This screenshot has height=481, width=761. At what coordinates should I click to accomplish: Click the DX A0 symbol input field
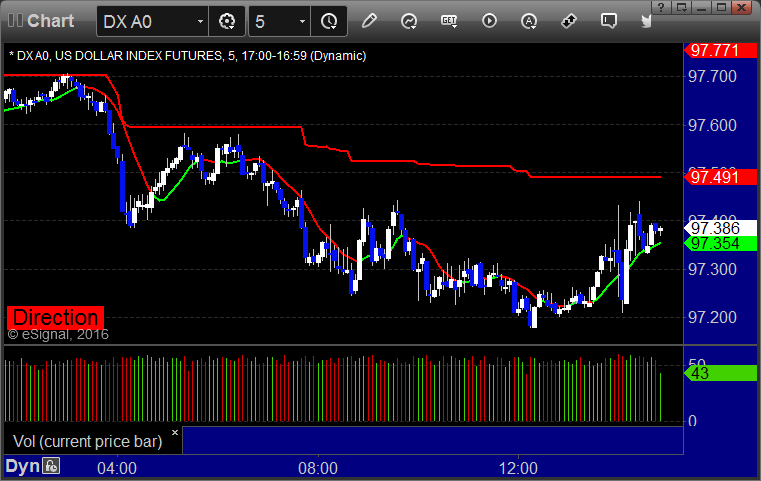(152, 21)
